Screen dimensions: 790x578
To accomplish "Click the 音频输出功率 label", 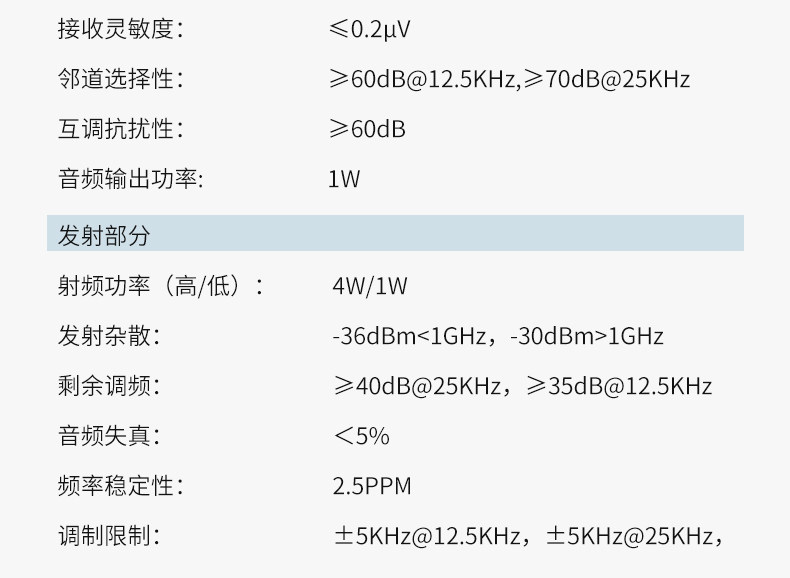I will [130, 180].
